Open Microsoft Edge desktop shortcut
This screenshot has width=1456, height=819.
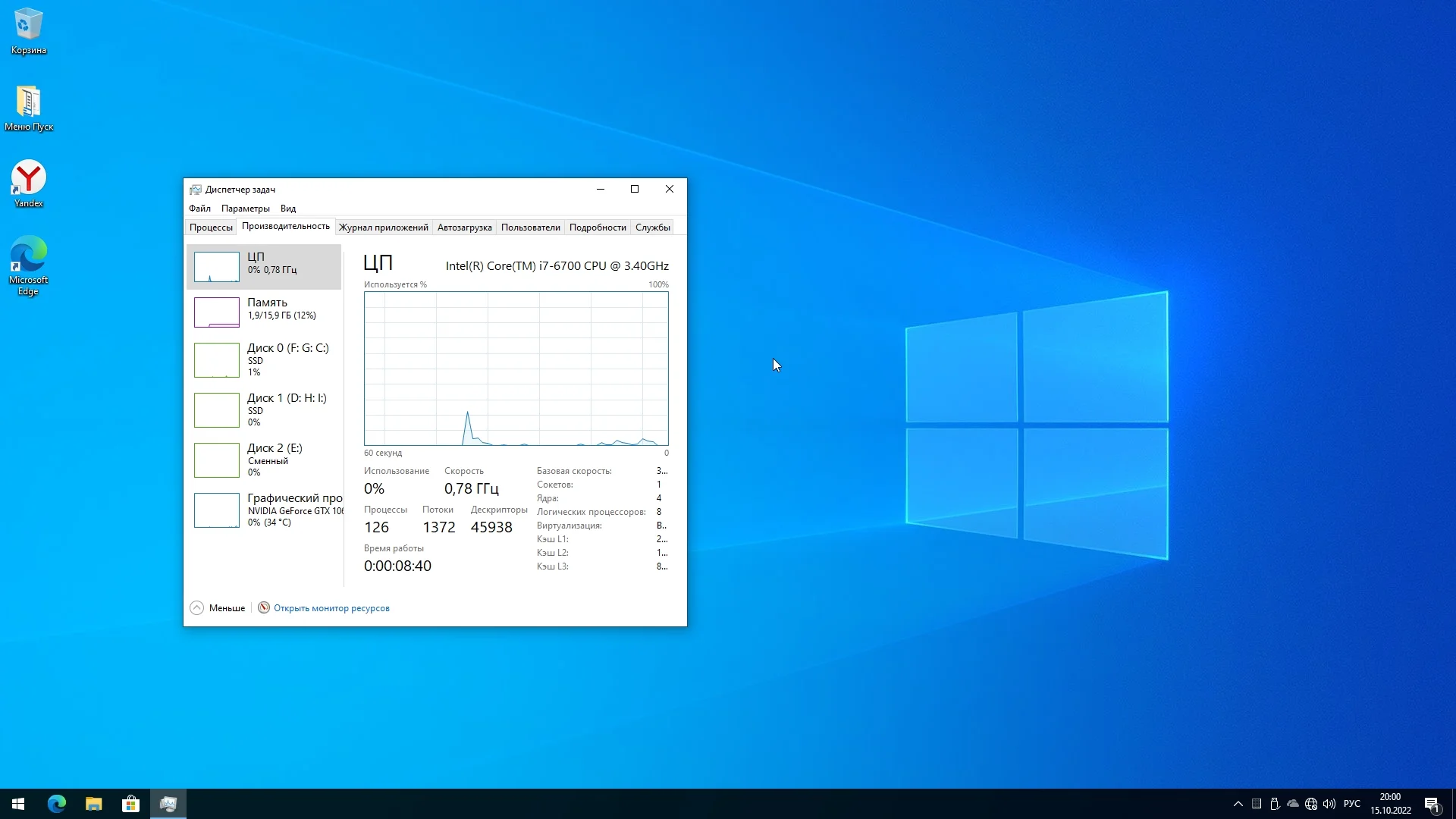(x=28, y=264)
